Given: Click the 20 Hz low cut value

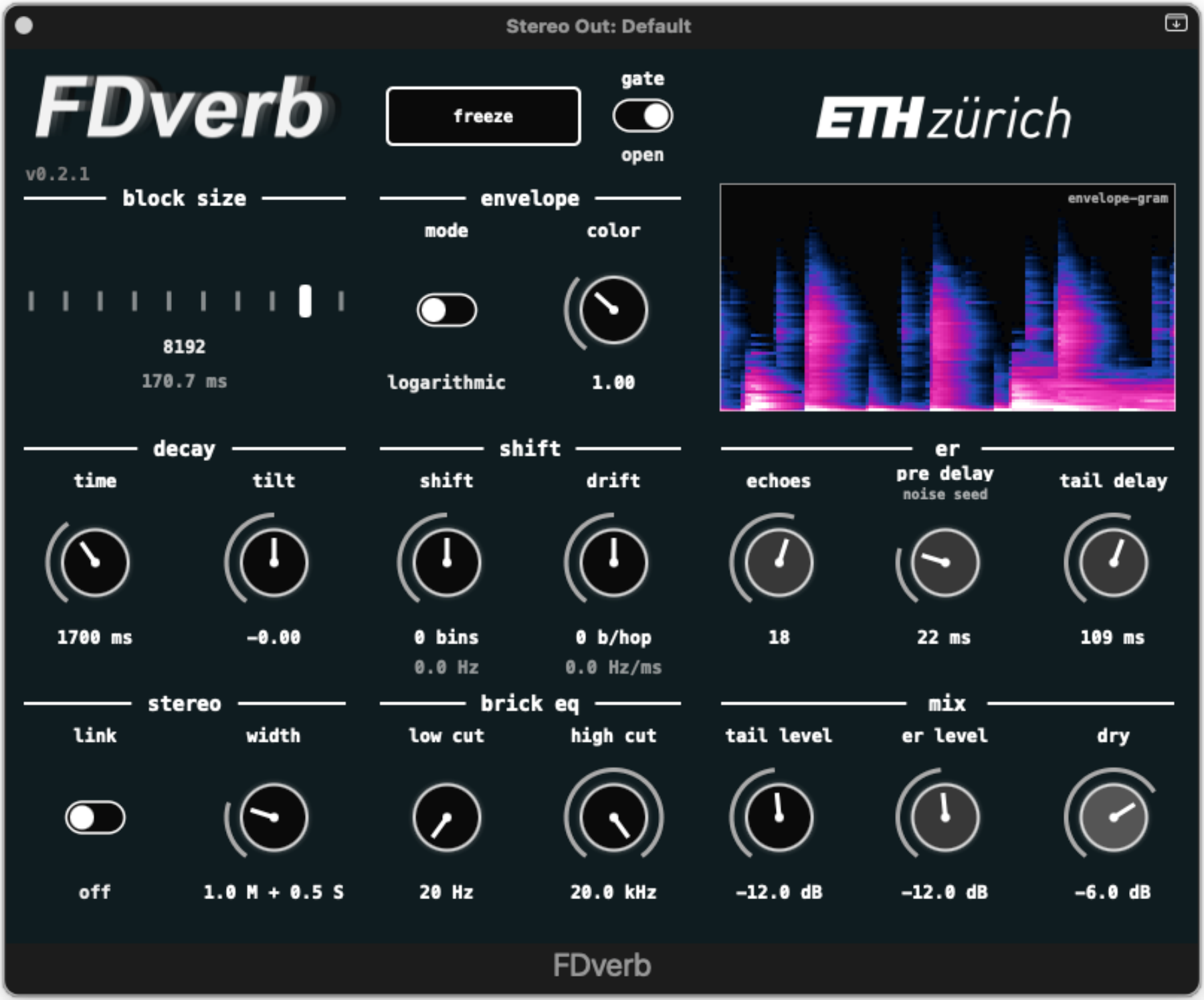Looking at the screenshot, I should point(446,892).
